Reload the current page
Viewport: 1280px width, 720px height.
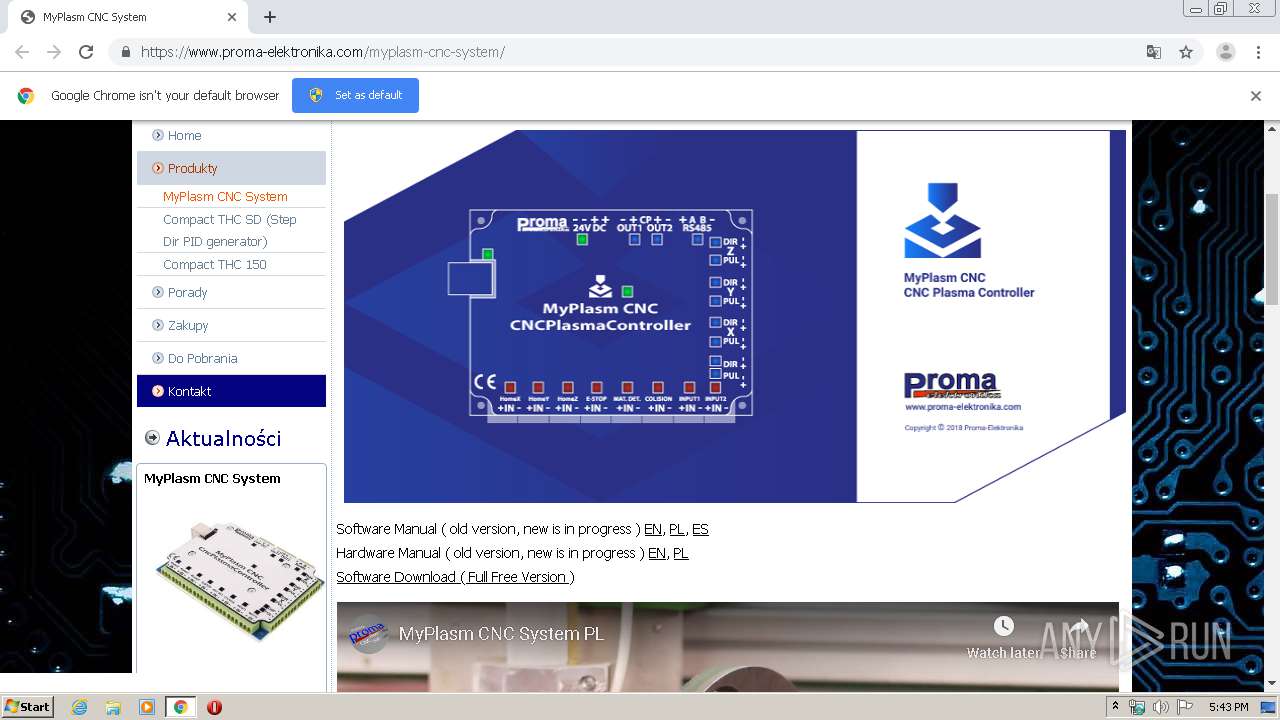pos(86,52)
